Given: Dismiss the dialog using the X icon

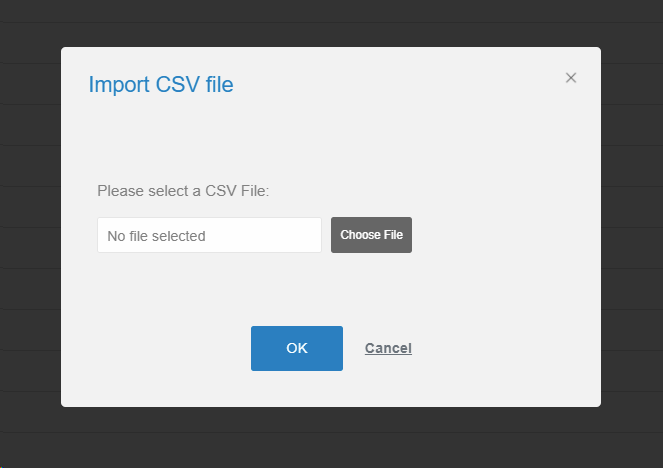Looking at the screenshot, I should [x=571, y=78].
